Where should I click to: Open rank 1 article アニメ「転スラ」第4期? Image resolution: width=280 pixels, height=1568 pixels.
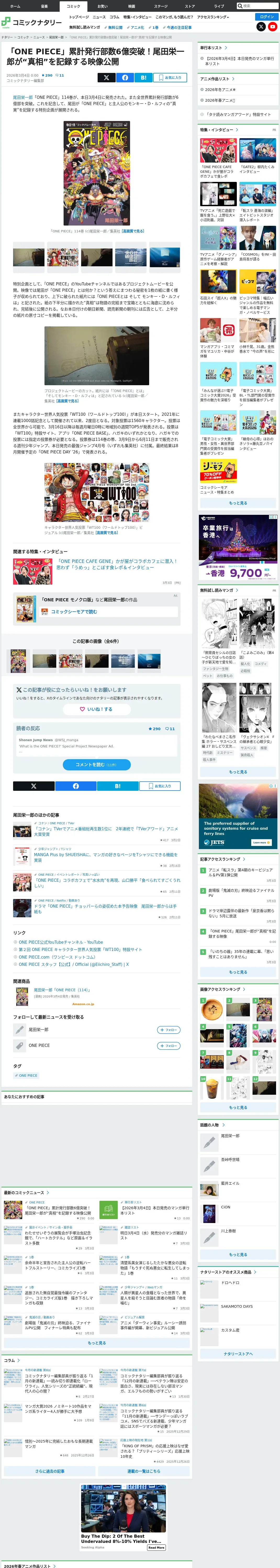click(242, 873)
